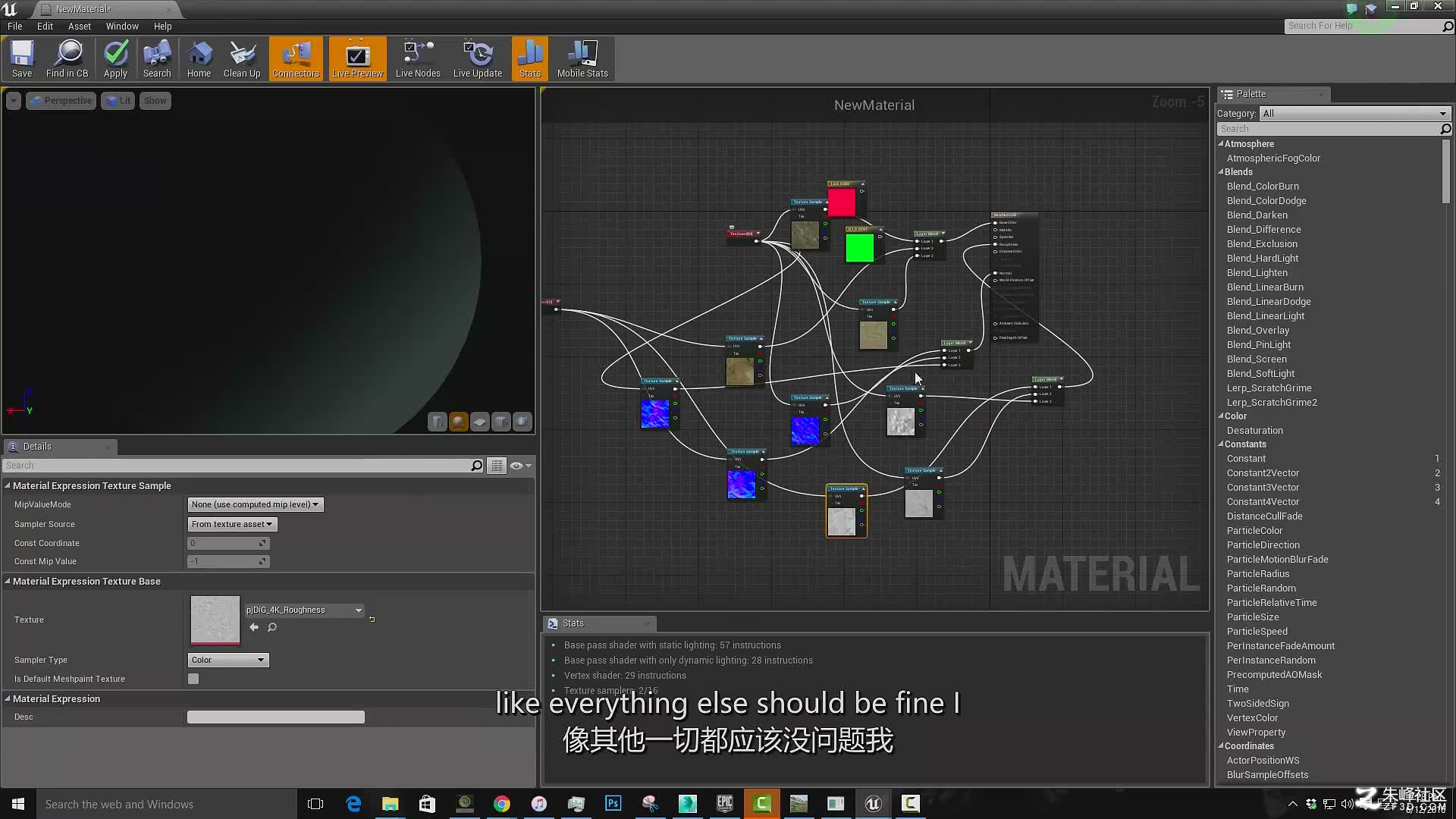Open the File menu
Screen dimensions: 1456x819
tap(14, 26)
